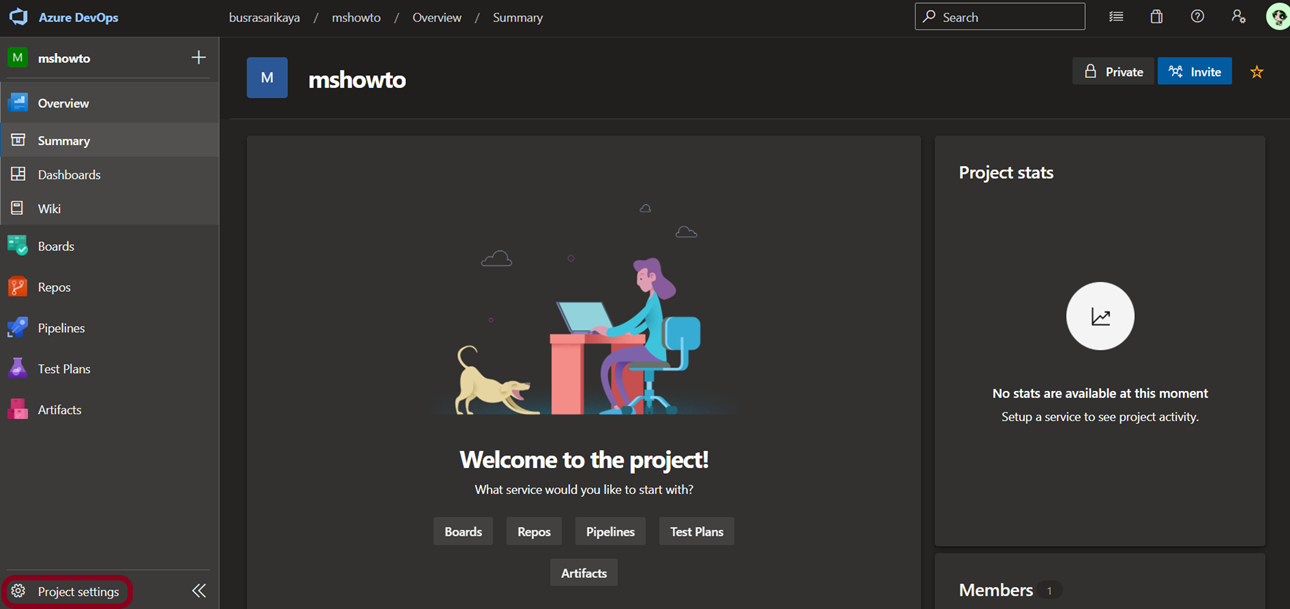Viewport: 1290px width, 609px height.
Task: Click the plus icon next to mshowto
Action: (198, 58)
